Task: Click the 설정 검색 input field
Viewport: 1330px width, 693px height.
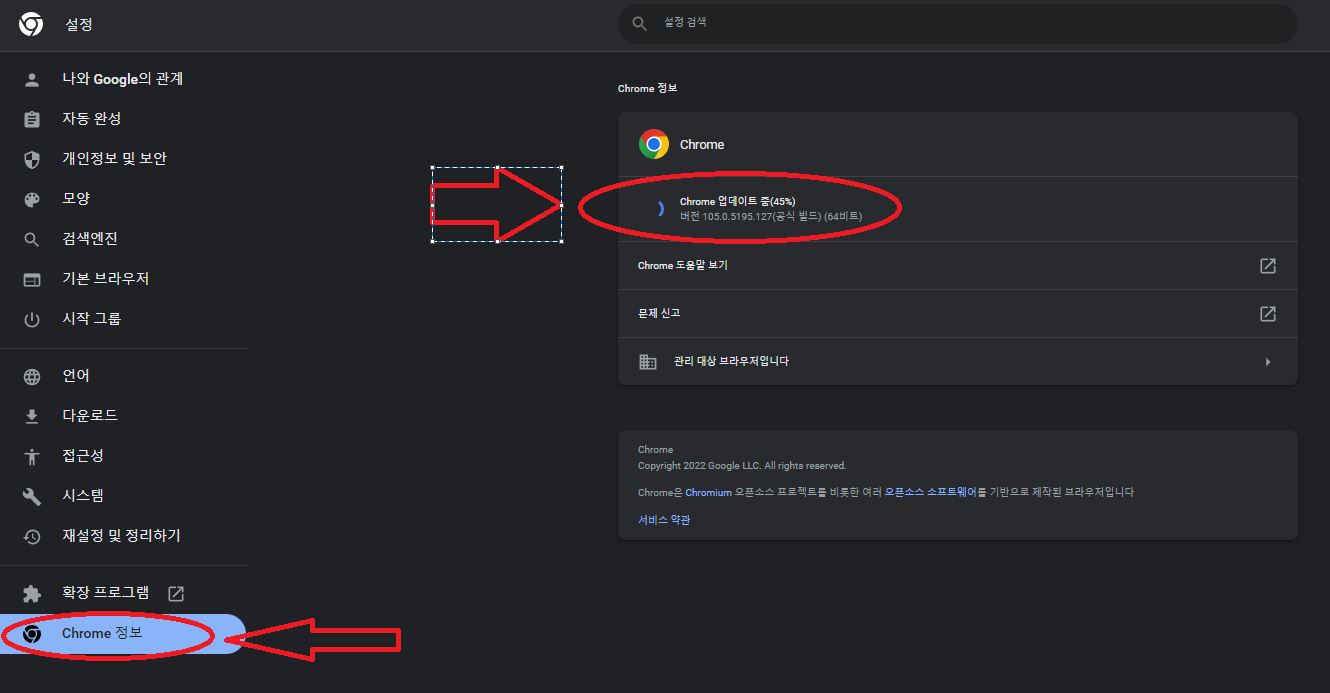Action: point(957,23)
